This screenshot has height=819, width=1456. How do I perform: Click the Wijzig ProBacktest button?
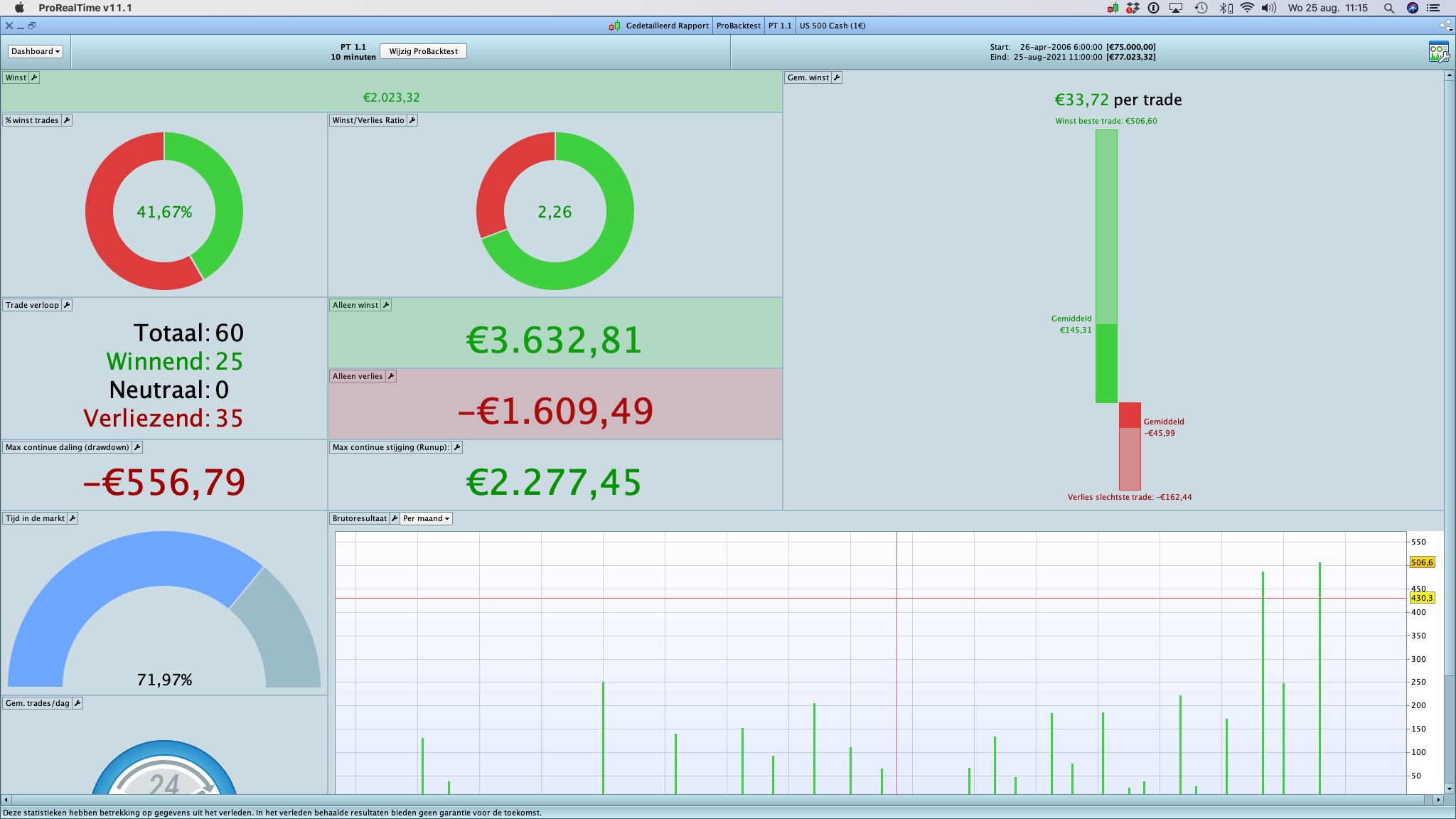click(x=423, y=51)
